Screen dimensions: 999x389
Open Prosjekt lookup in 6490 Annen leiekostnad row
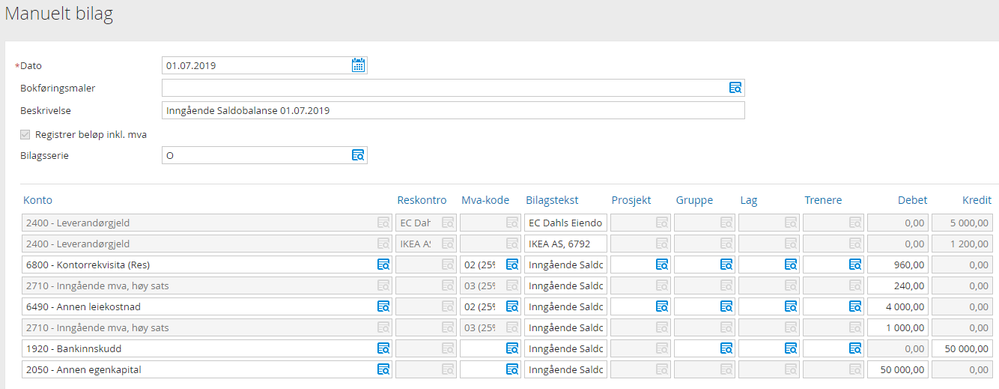click(x=661, y=306)
